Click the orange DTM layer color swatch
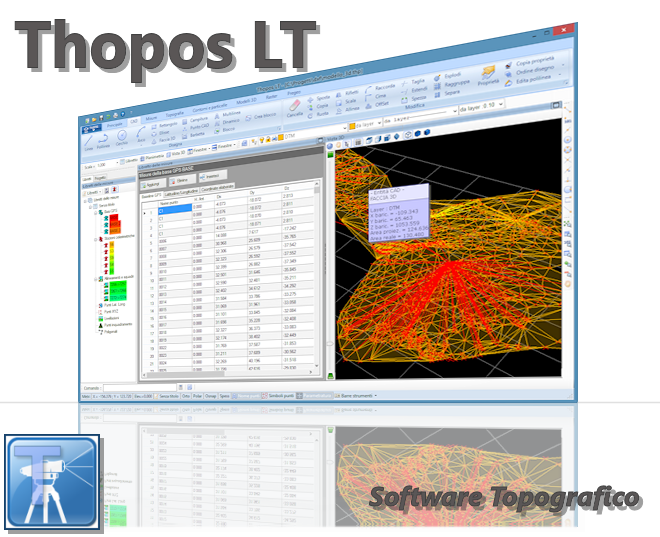 click(281, 137)
